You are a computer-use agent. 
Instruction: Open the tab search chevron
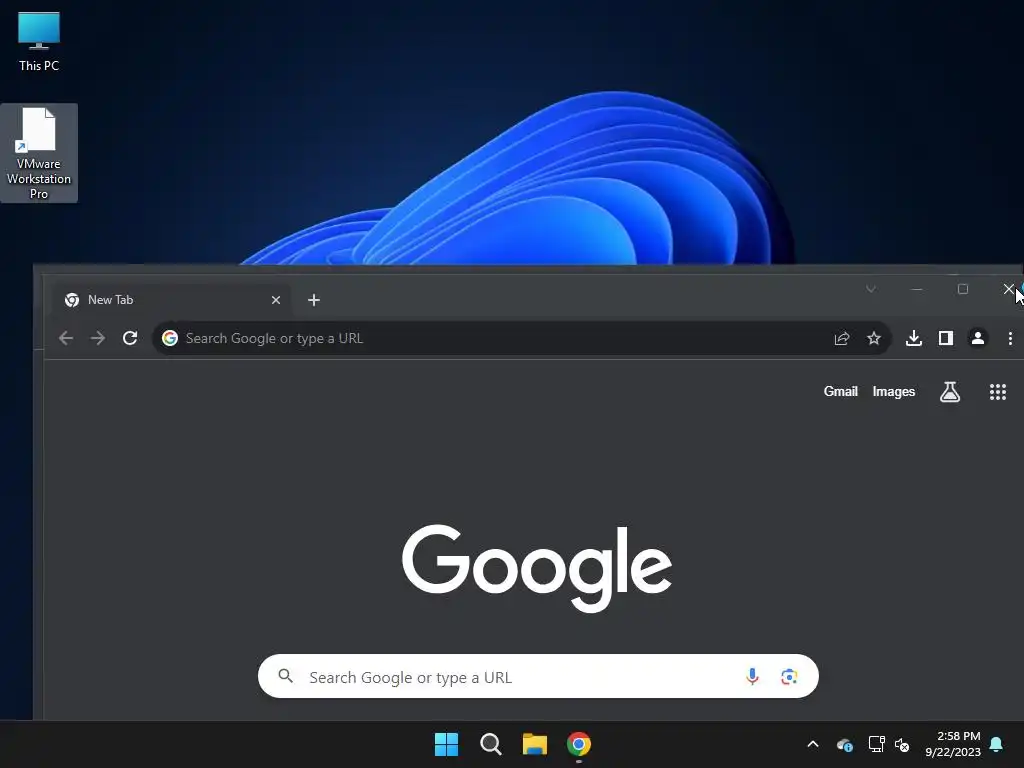tap(871, 289)
